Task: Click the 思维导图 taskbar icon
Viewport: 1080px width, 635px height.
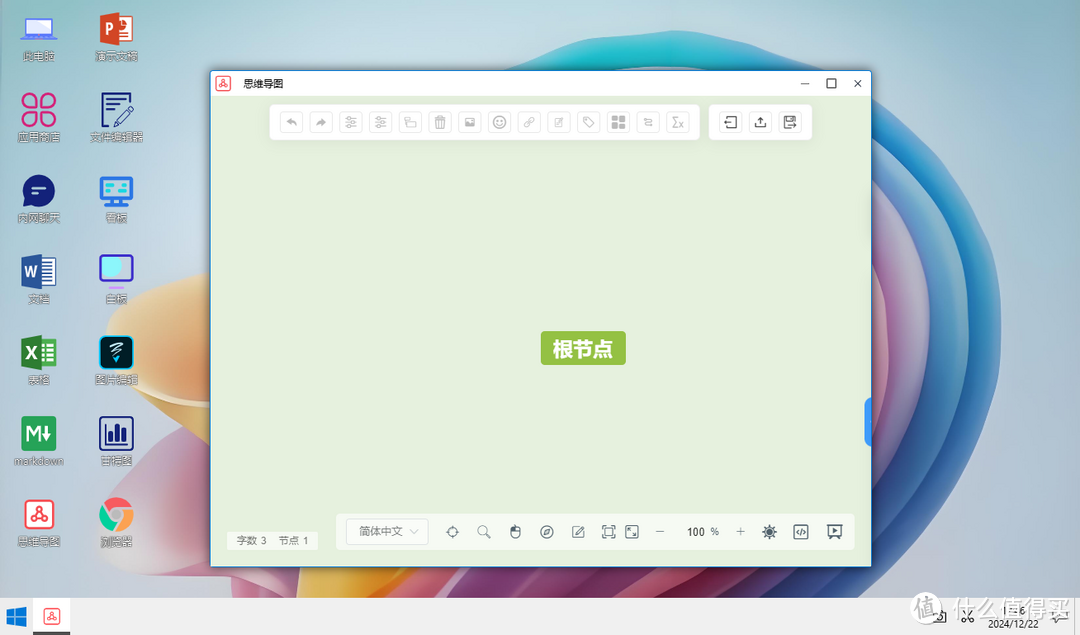Action: point(51,615)
